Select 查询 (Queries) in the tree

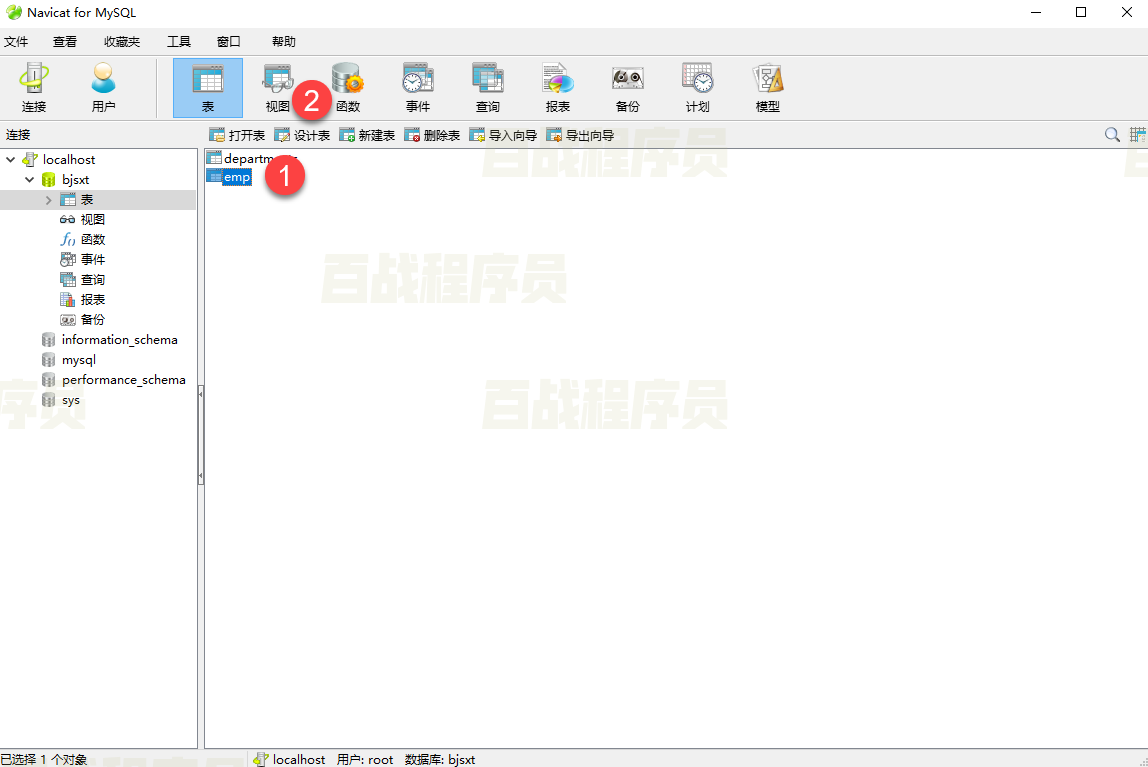[92, 280]
